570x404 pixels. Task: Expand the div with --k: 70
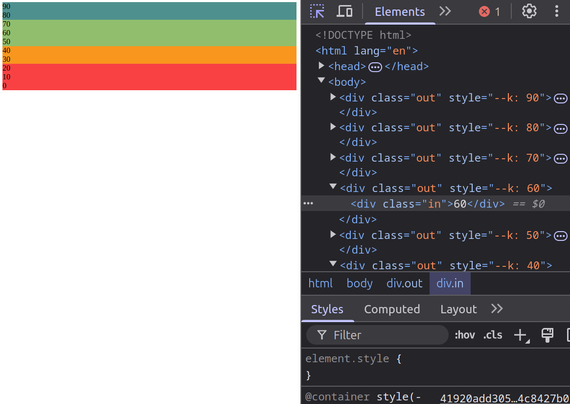[x=333, y=157]
